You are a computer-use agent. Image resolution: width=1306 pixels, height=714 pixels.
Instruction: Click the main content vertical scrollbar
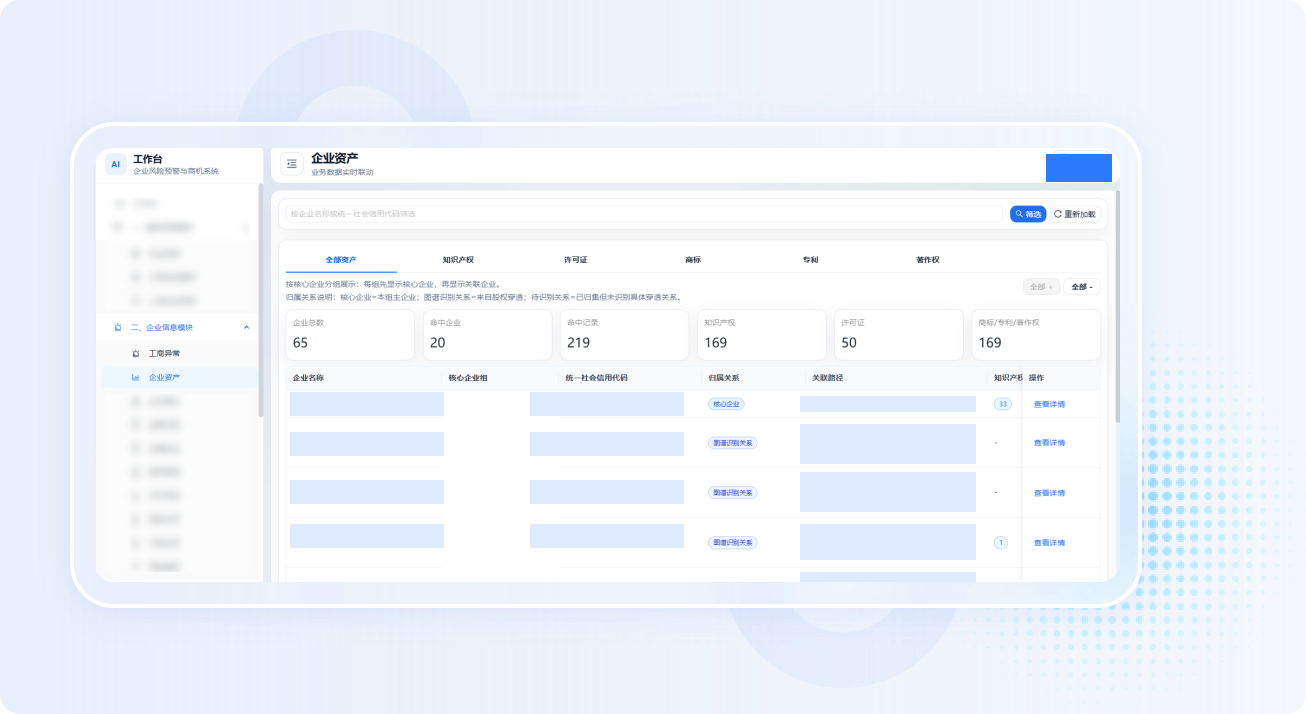[1117, 300]
